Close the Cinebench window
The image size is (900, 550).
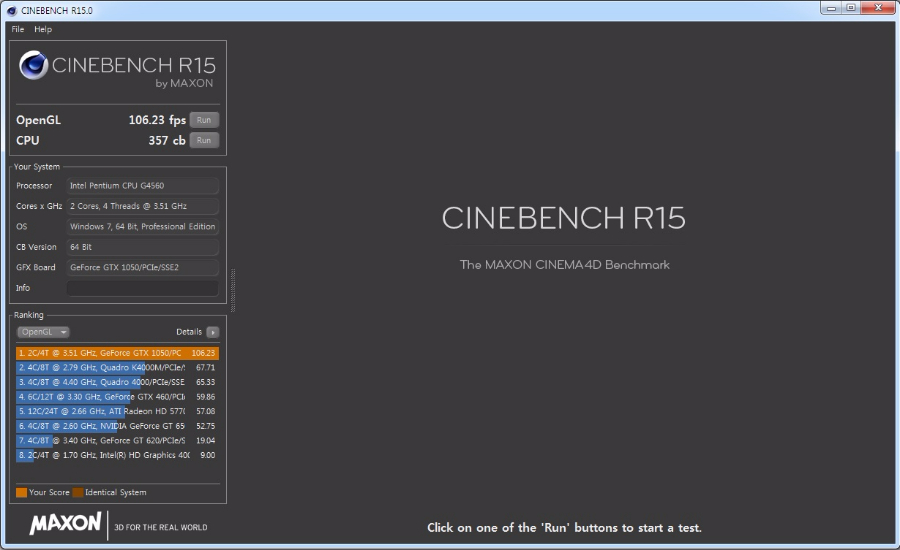tap(878, 8)
